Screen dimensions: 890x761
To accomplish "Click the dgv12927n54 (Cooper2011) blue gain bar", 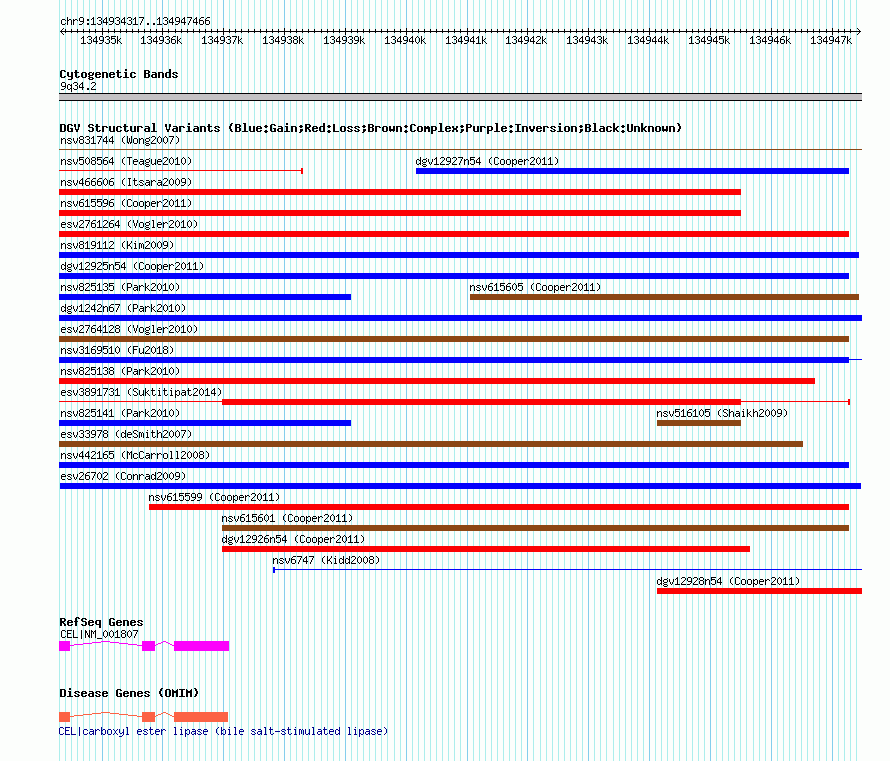I will point(632,171).
